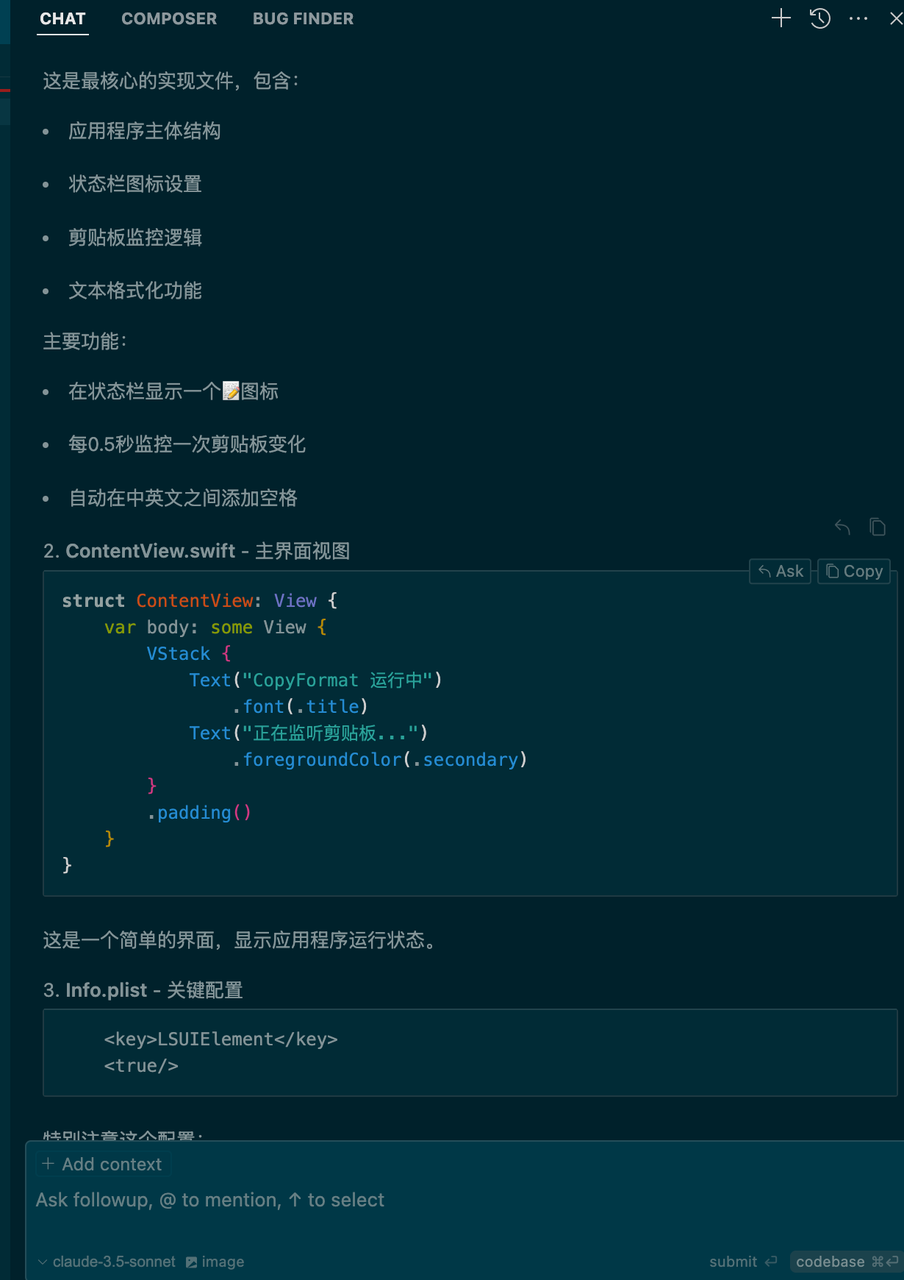Click the codebase button
Viewport: 904px width, 1280px height.
tap(845, 1262)
